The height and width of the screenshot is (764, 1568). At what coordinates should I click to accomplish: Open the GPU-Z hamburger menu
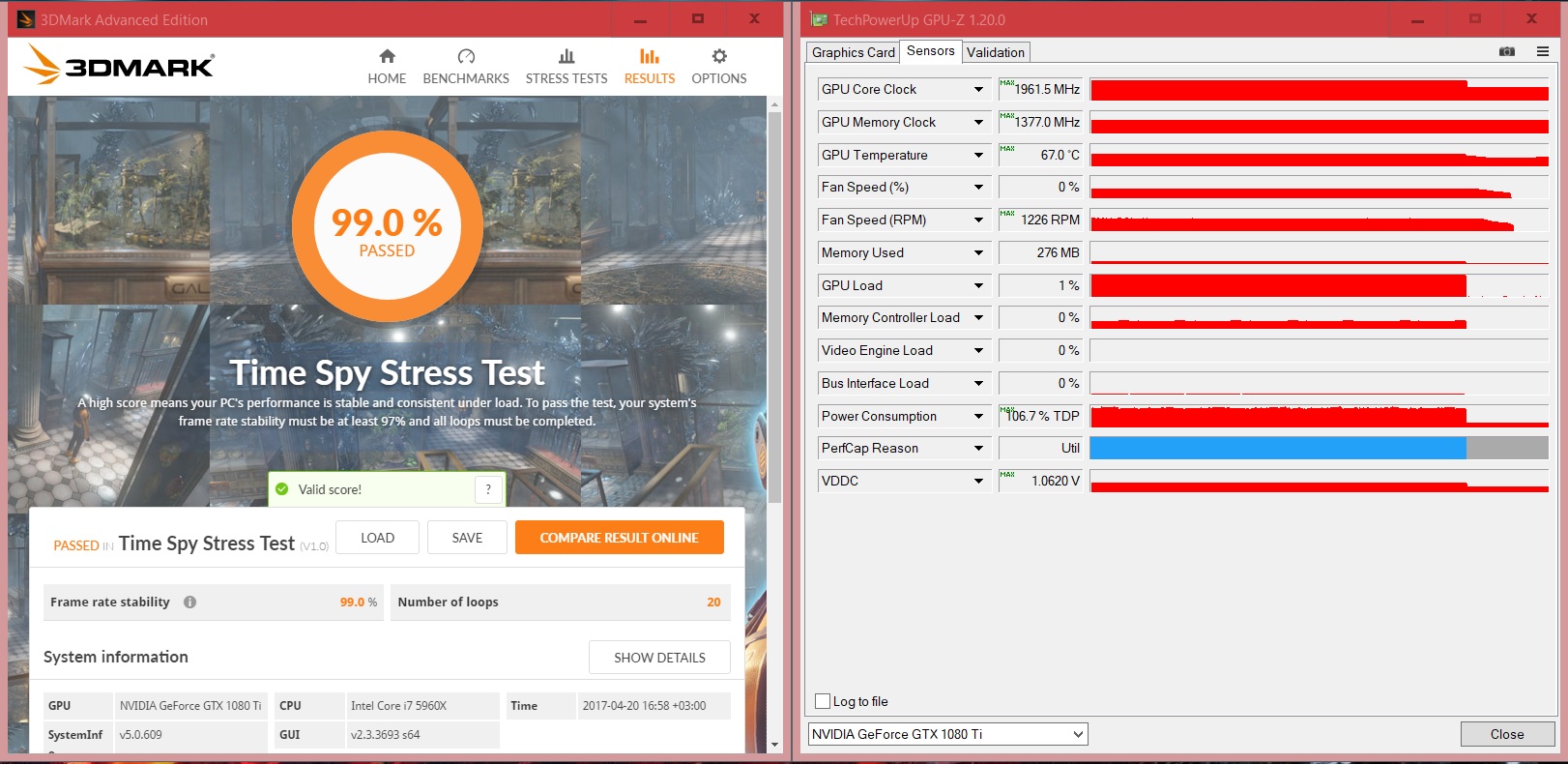pos(1543,51)
